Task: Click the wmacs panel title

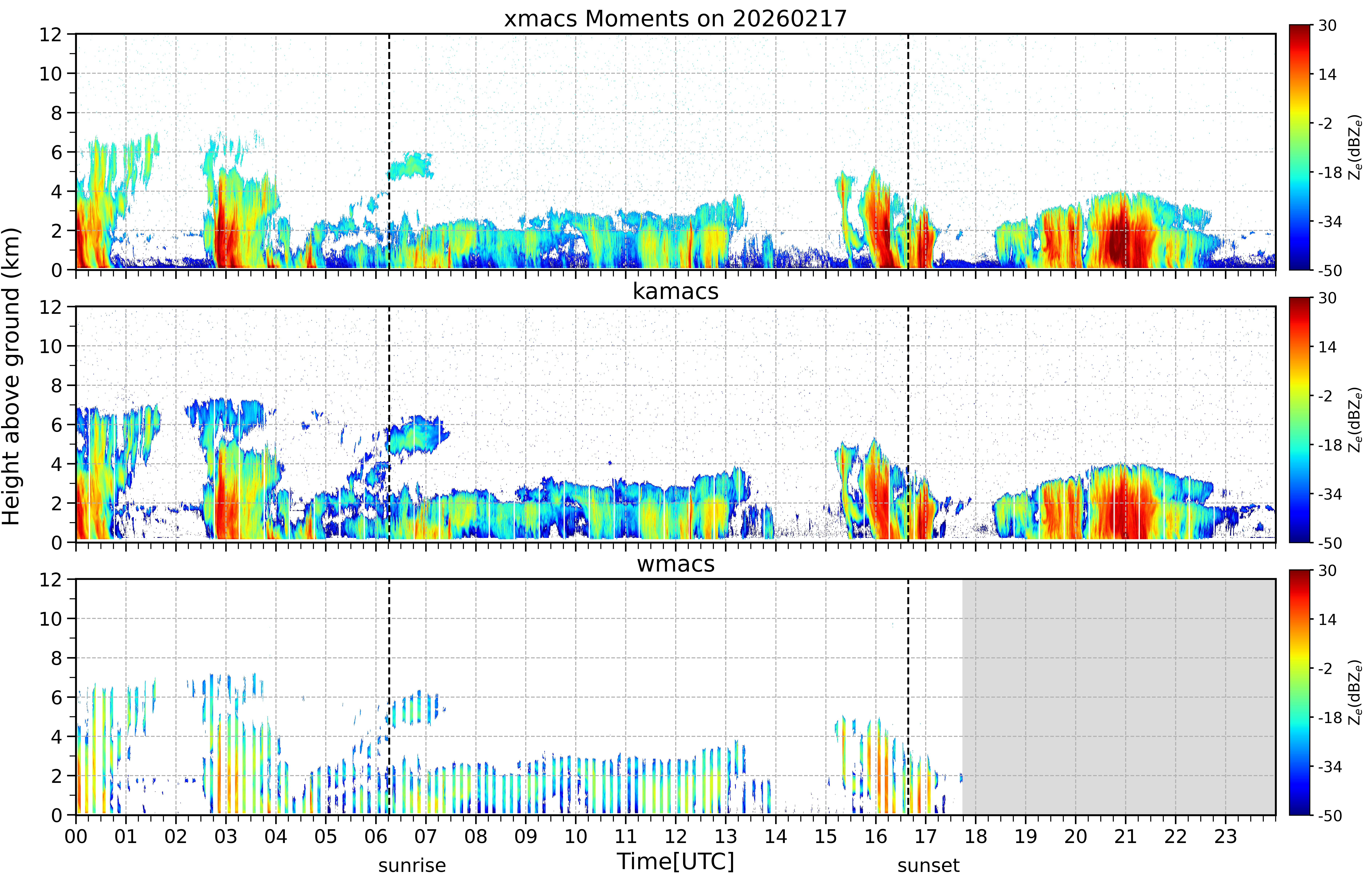Action: 675,564
